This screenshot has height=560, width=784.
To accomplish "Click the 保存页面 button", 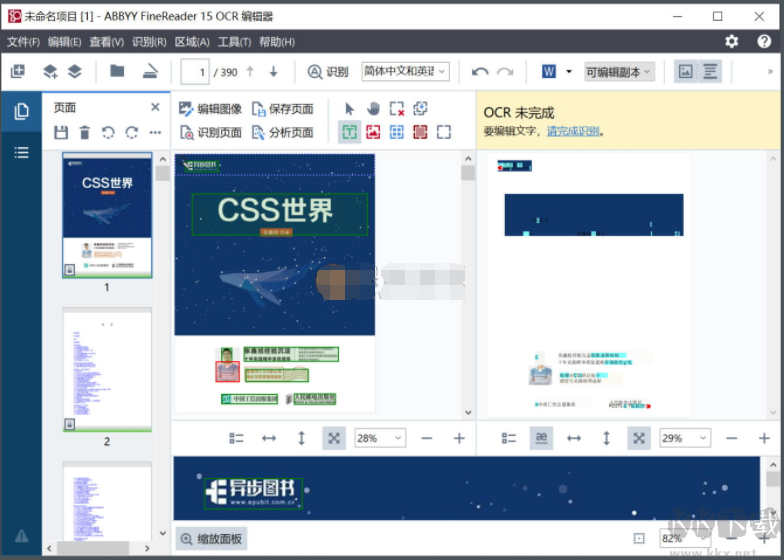I will tap(282, 108).
